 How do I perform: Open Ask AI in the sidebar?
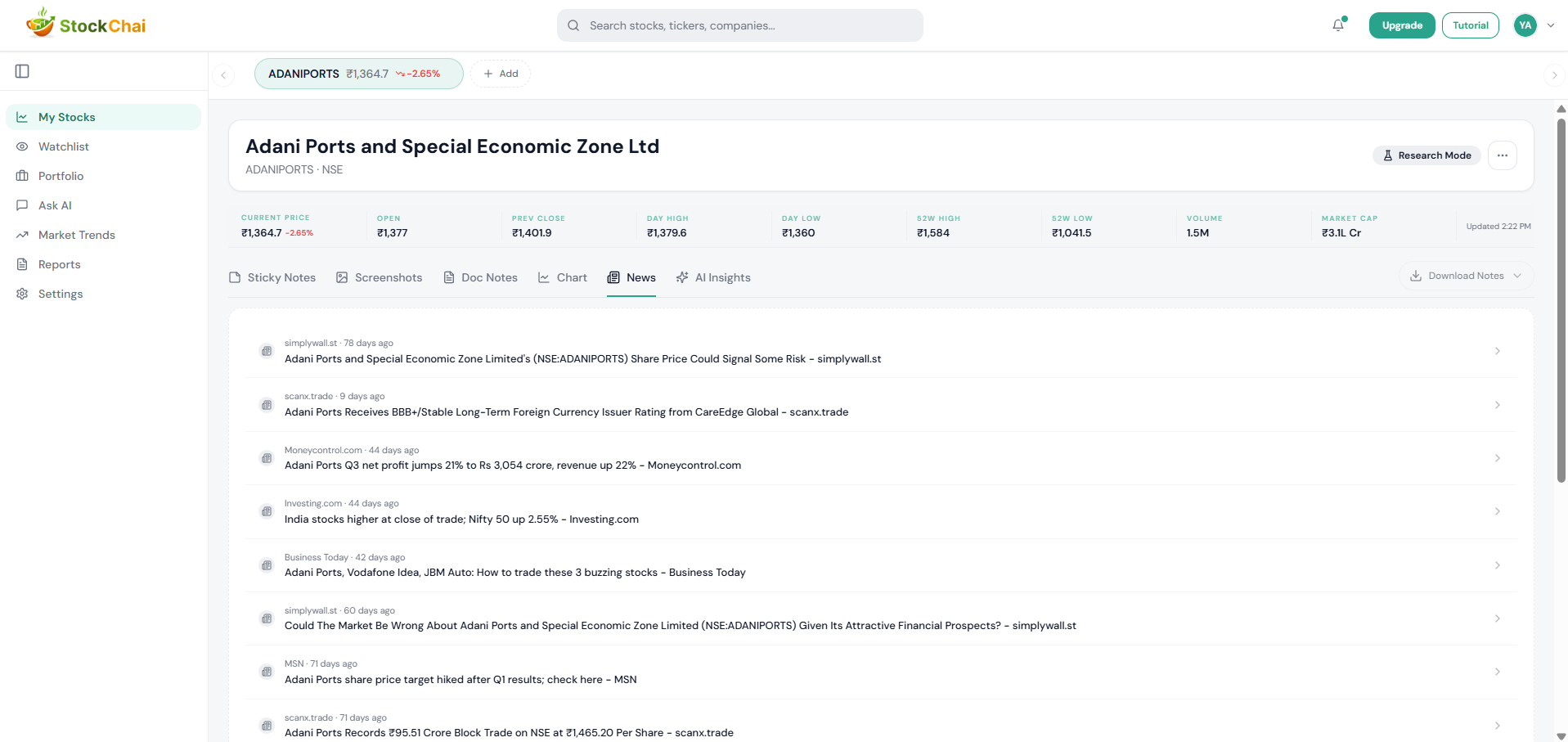tap(103, 205)
